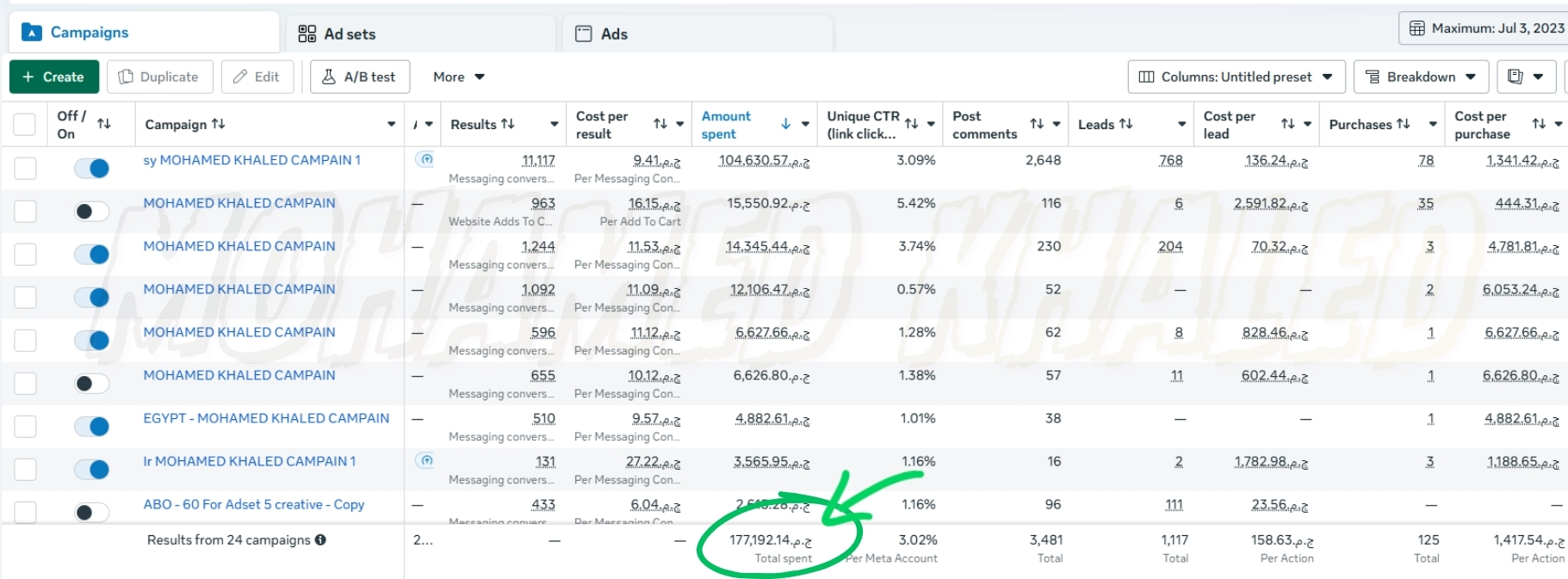This screenshot has width=1568, height=579.
Task: Click the 1,117 total leads value
Action: [x=1174, y=540]
